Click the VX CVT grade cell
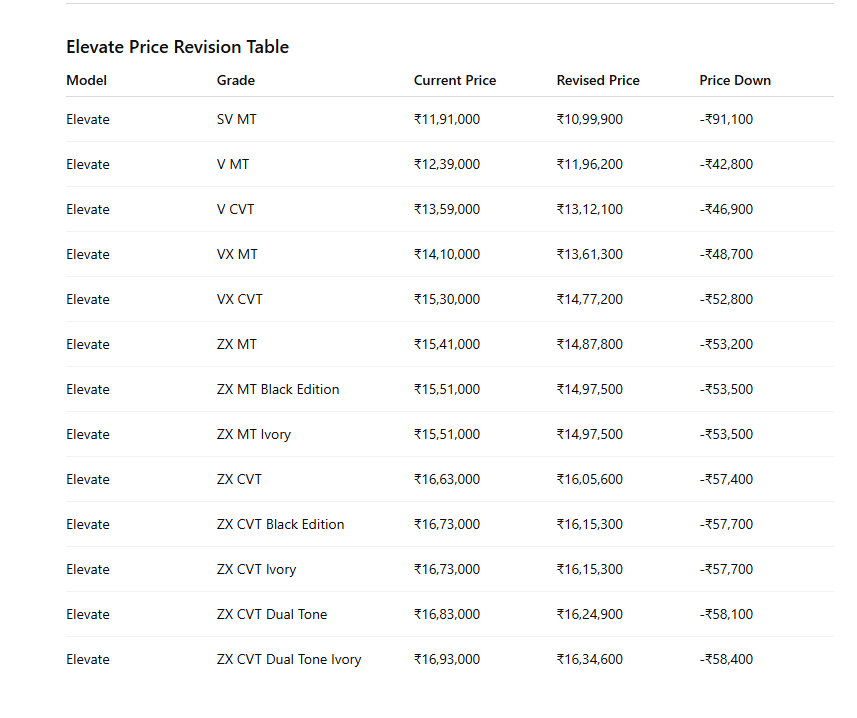 239,299
